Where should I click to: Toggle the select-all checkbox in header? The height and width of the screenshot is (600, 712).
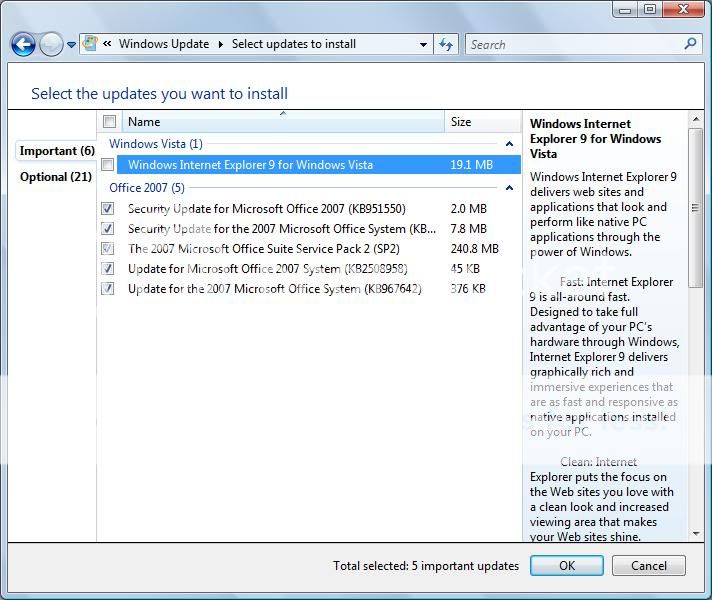pyautogui.click(x=109, y=122)
